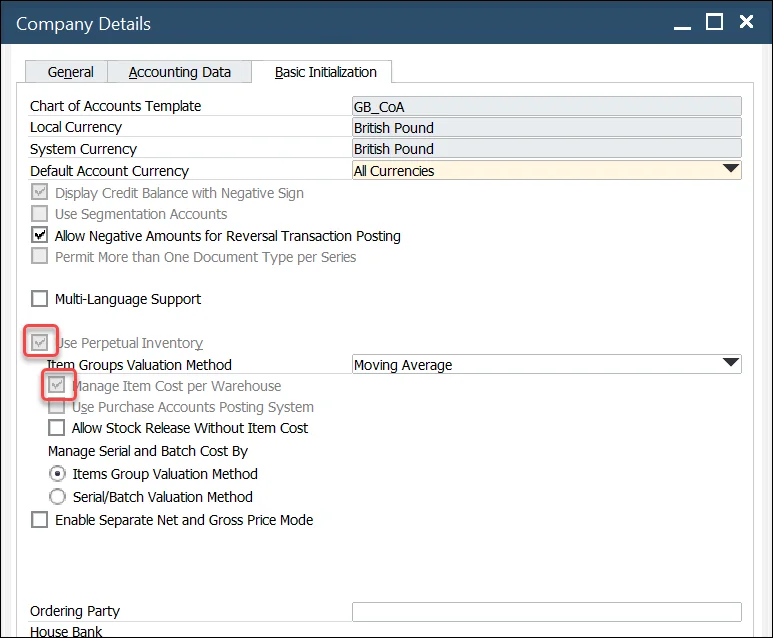Image resolution: width=773 pixels, height=638 pixels.
Task: Enable Separate Net and Gross Price Mode
Action: (x=40, y=520)
